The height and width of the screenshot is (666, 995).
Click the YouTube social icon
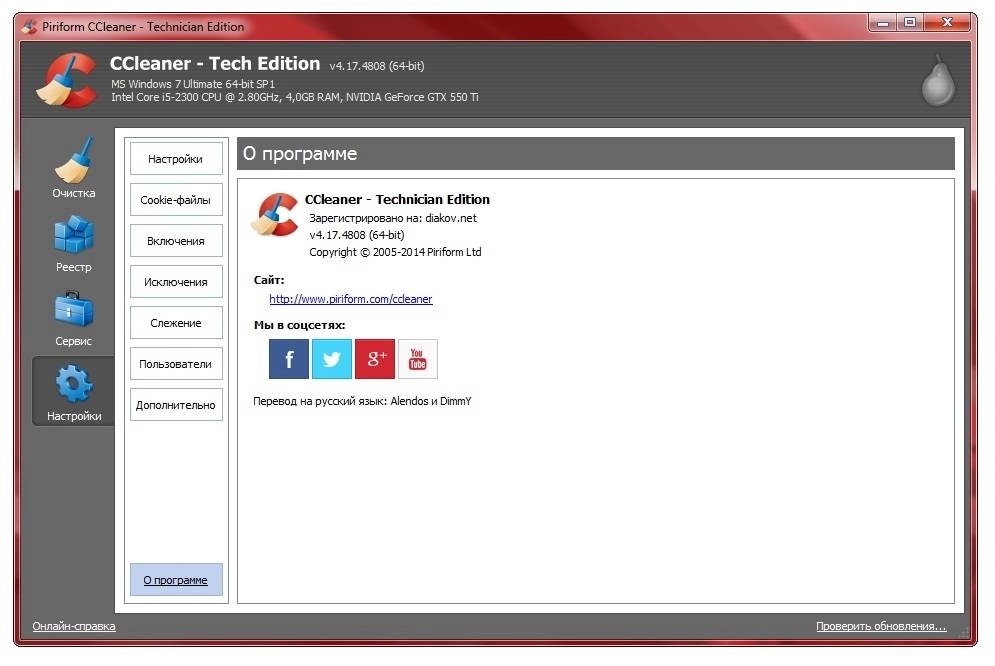418,359
